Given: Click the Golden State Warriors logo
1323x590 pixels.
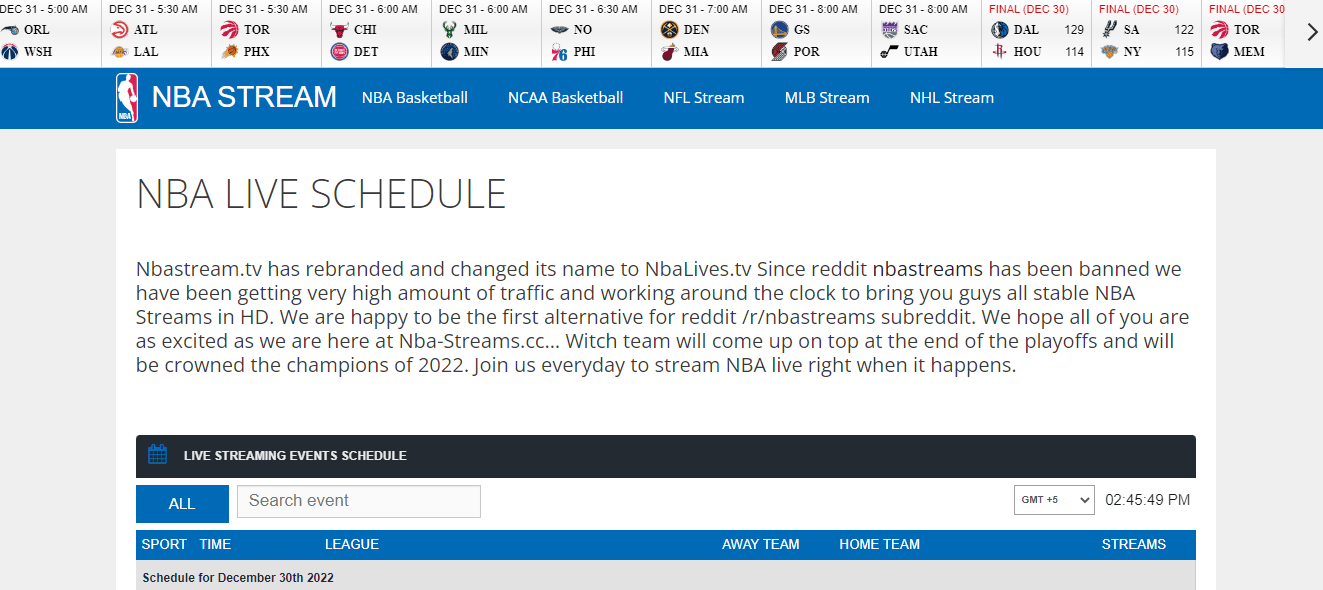Looking at the screenshot, I should coord(779,30).
